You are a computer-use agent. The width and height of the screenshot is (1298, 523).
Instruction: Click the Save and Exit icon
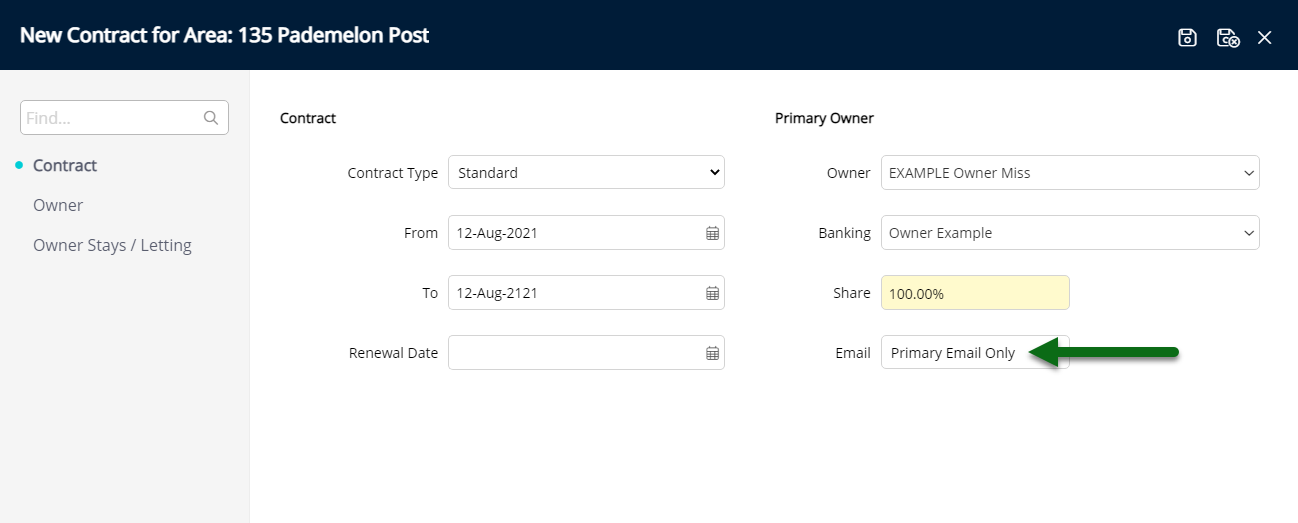coord(1228,38)
